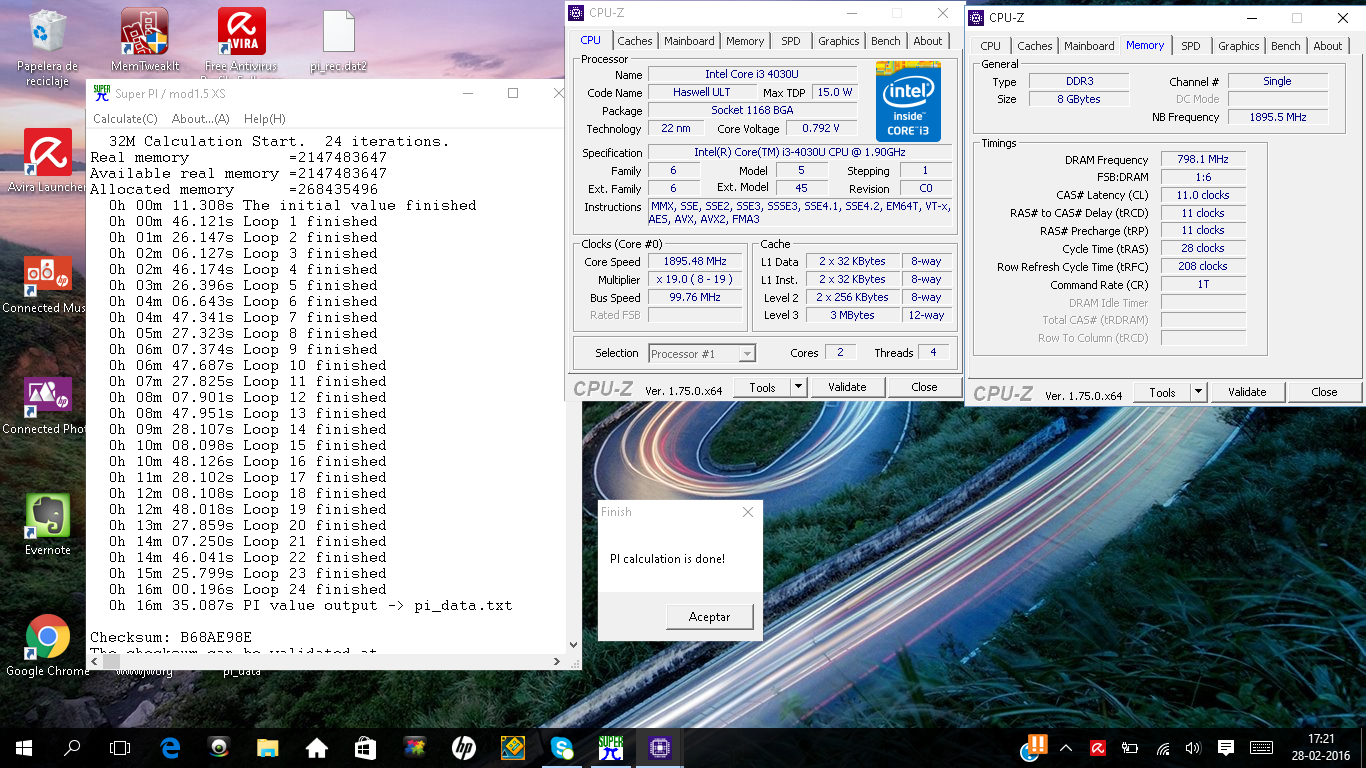Open the Papelera de reciclaje desktop icon
The width and height of the screenshot is (1366, 768).
[47, 46]
